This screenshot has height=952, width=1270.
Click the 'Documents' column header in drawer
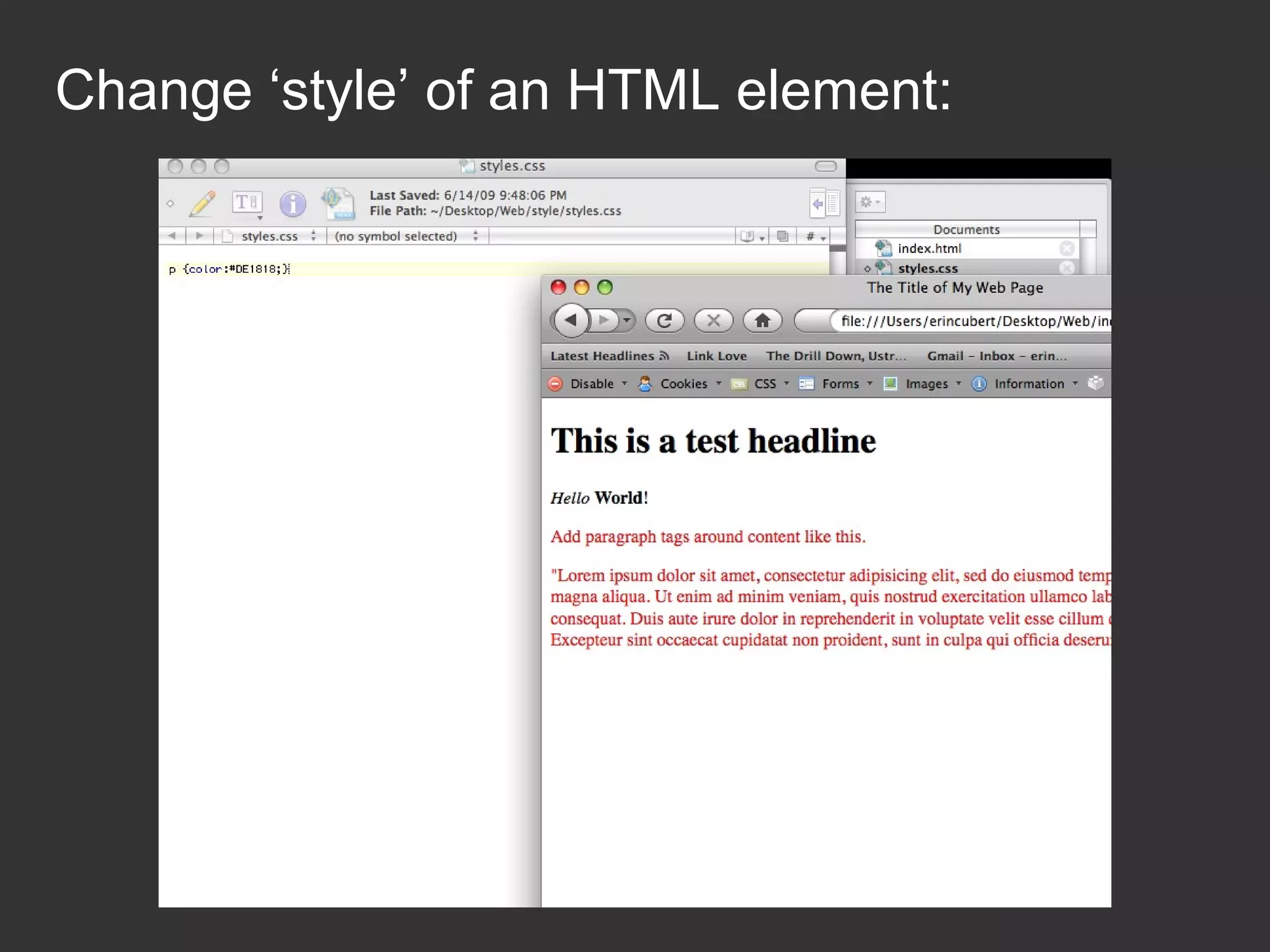click(x=967, y=229)
